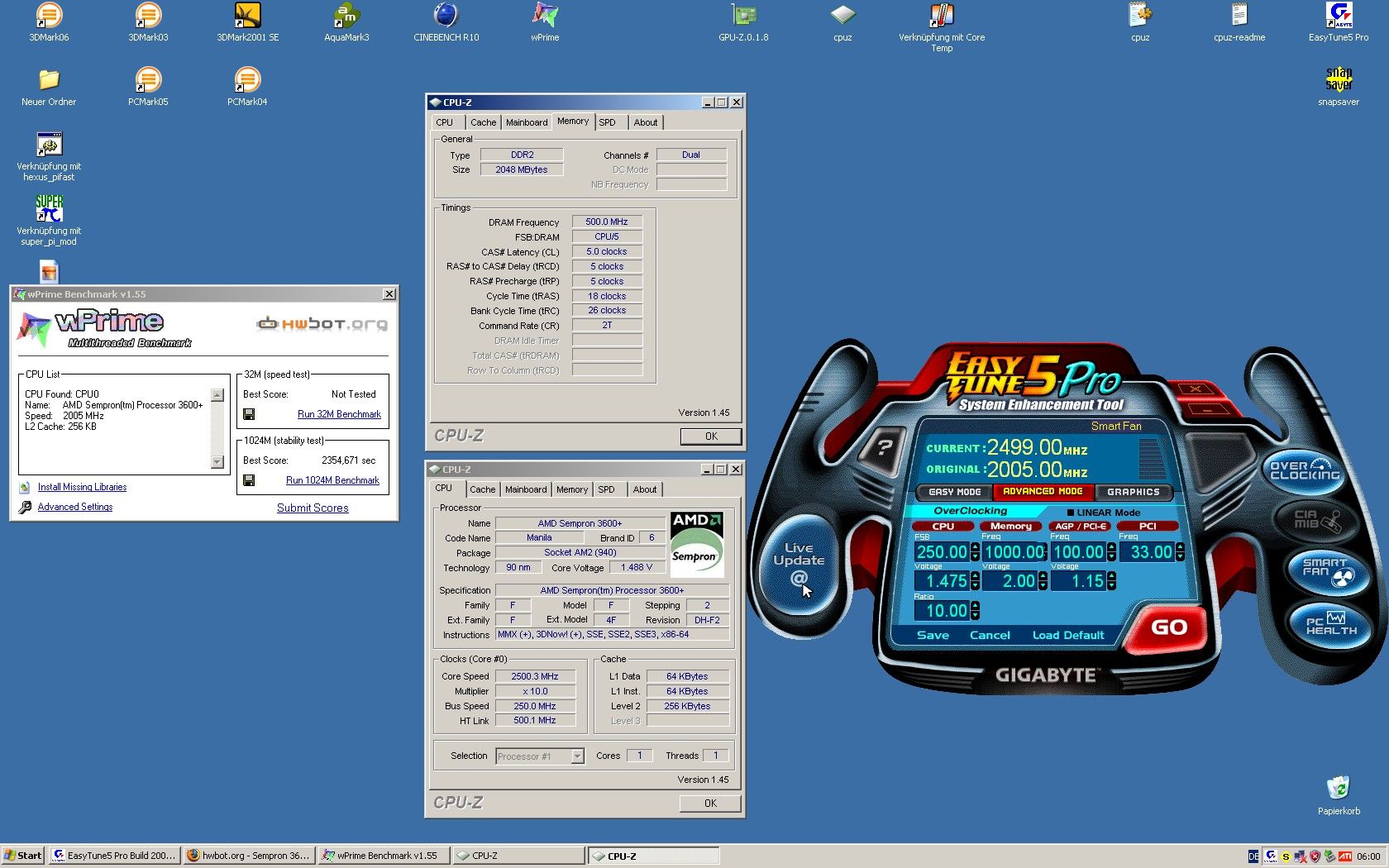Switch to EasyTune5 Pro taskbar item
Viewport: 1389px width, 868px height.
pos(113,856)
